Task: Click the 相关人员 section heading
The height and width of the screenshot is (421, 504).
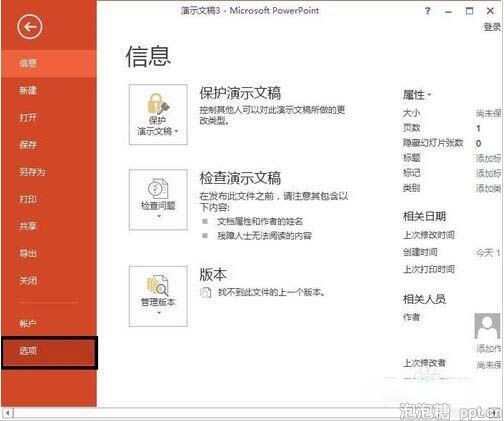Action: coord(424,299)
